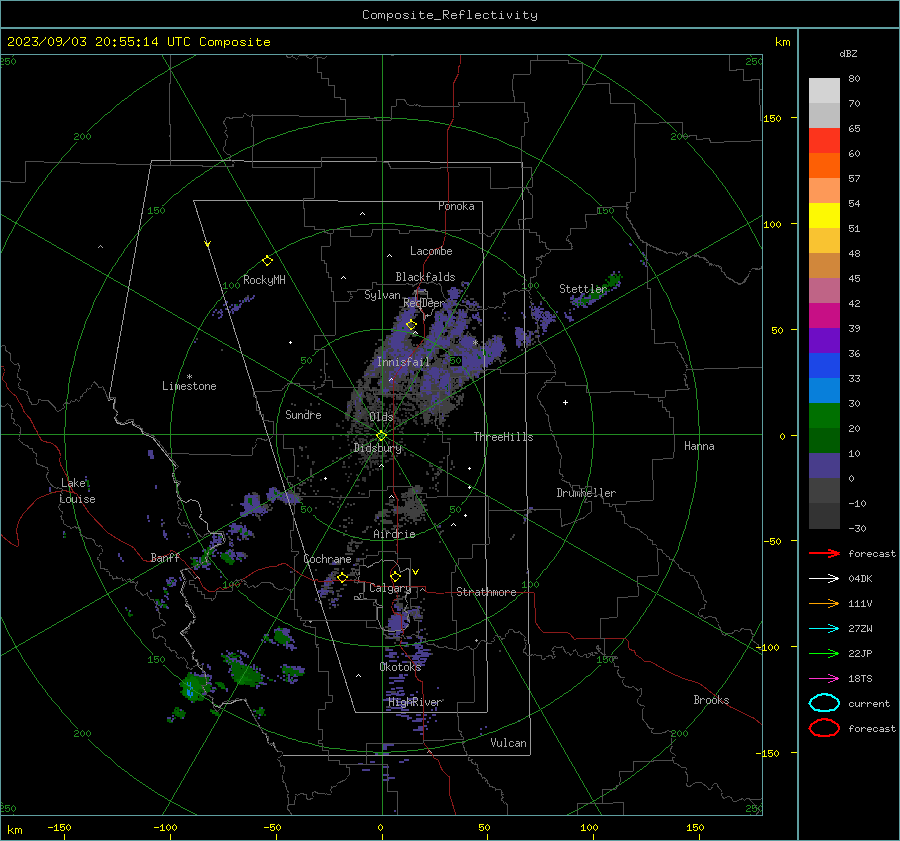The image size is (900, 841).
Task: Click the cyan 27ZW arrow icon
Action: [x=824, y=629]
